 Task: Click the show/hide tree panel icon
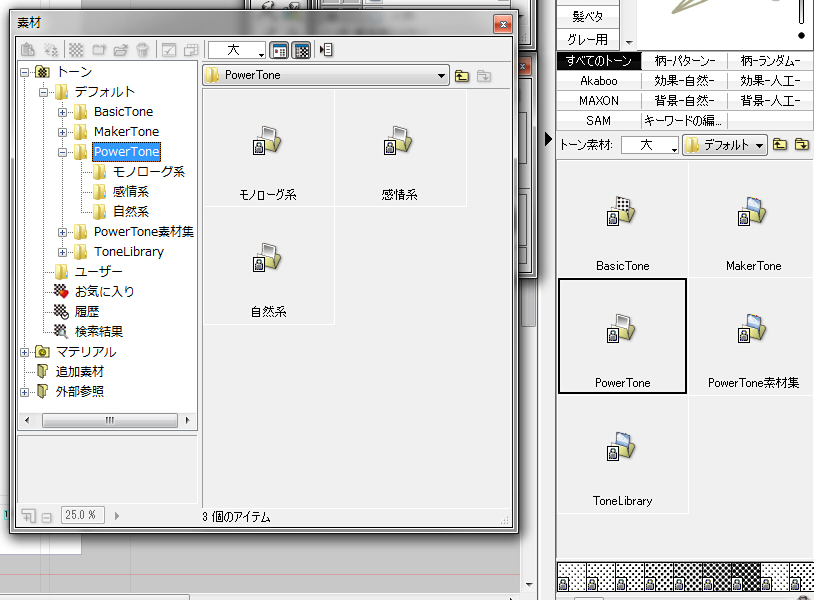326,50
